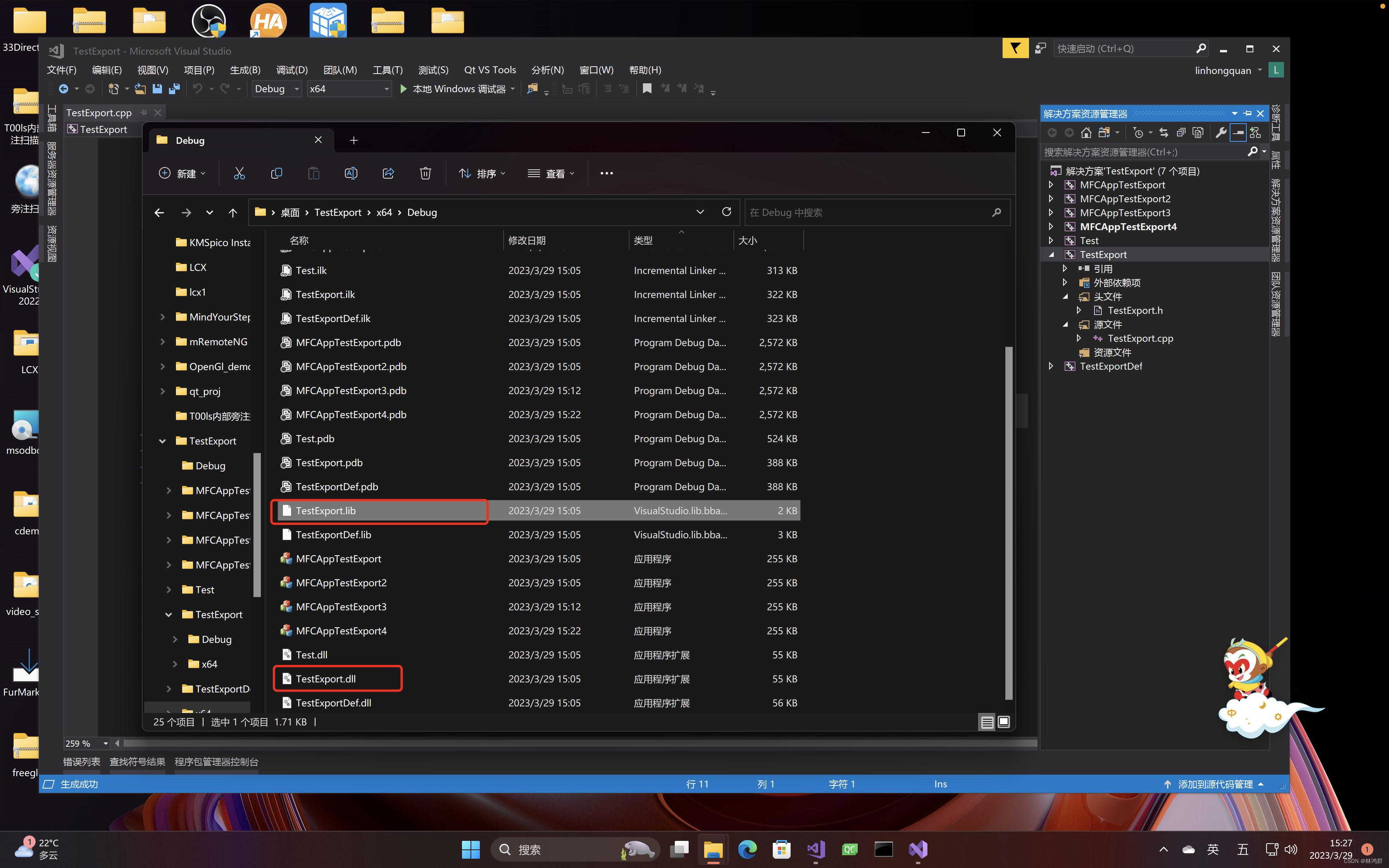Expand the address bar history dropdown

click(700, 212)
